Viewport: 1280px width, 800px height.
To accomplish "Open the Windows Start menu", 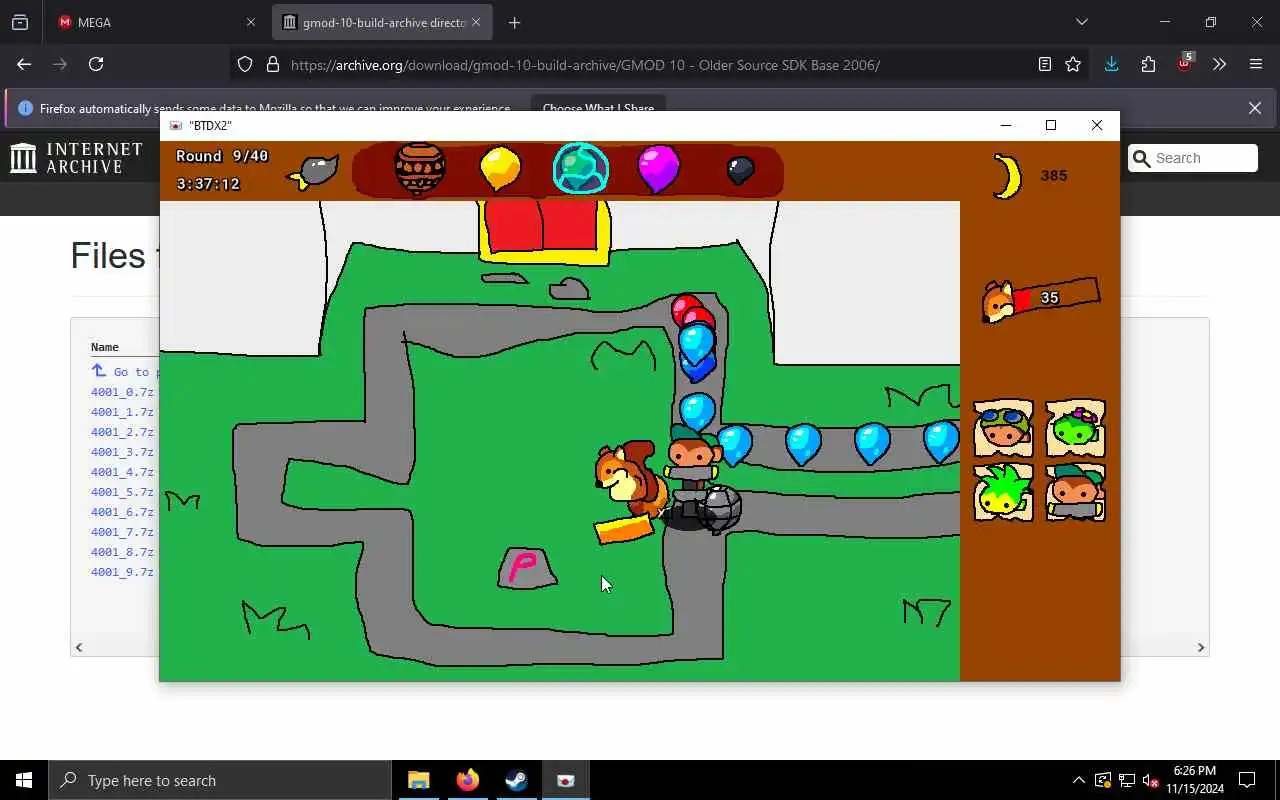I will pyautogui.click(x=24, y=780).
